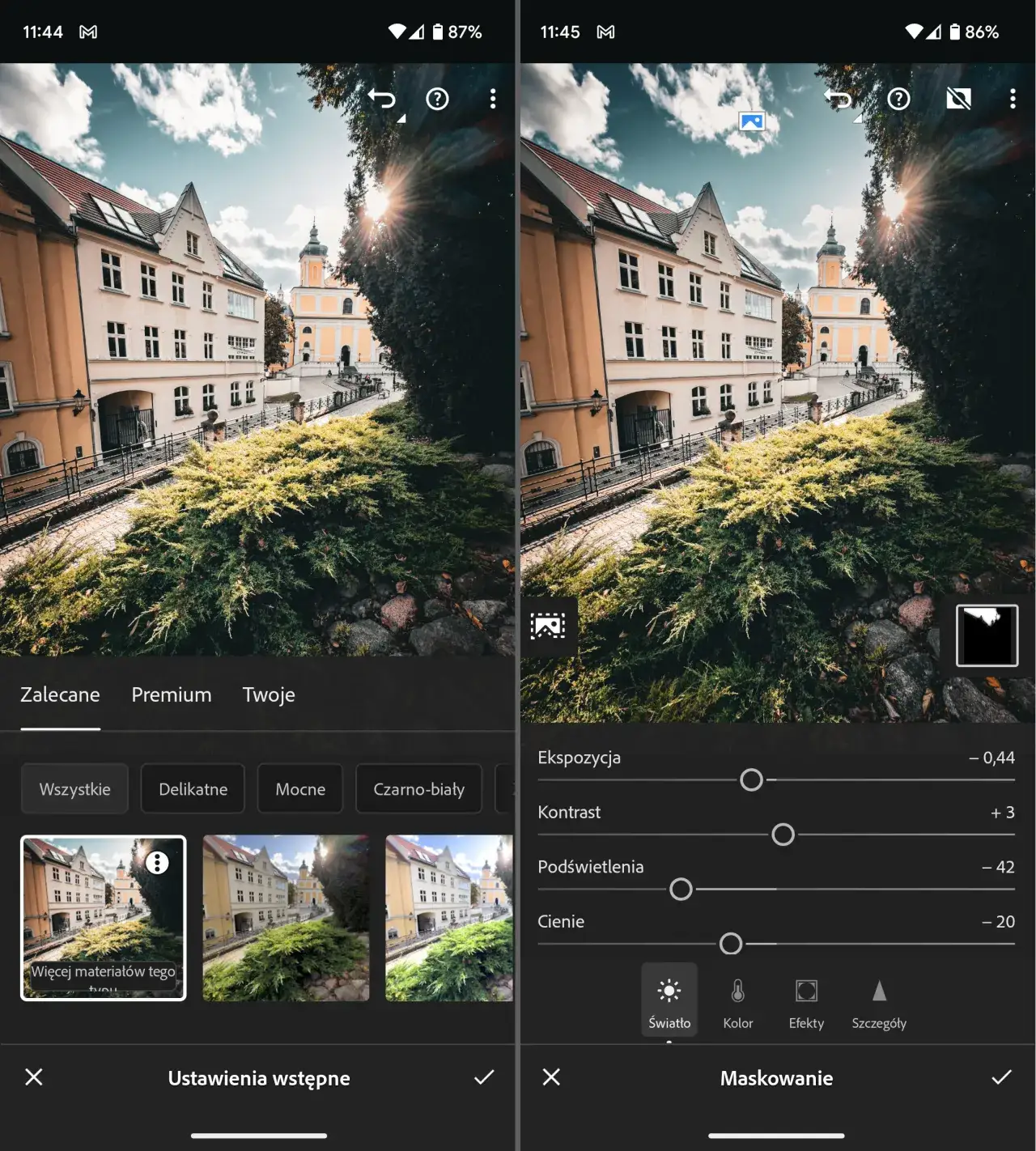1036x1151 pixels.
Task: Toggle mask overlay visibility icon
Action: [958, 99]
